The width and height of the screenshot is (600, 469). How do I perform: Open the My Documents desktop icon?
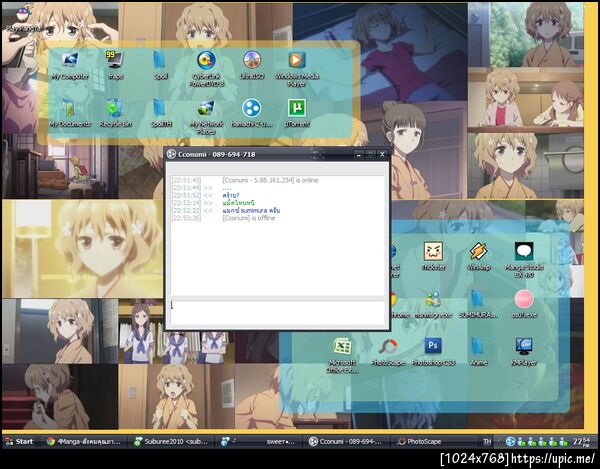click(x=70, y=113)
